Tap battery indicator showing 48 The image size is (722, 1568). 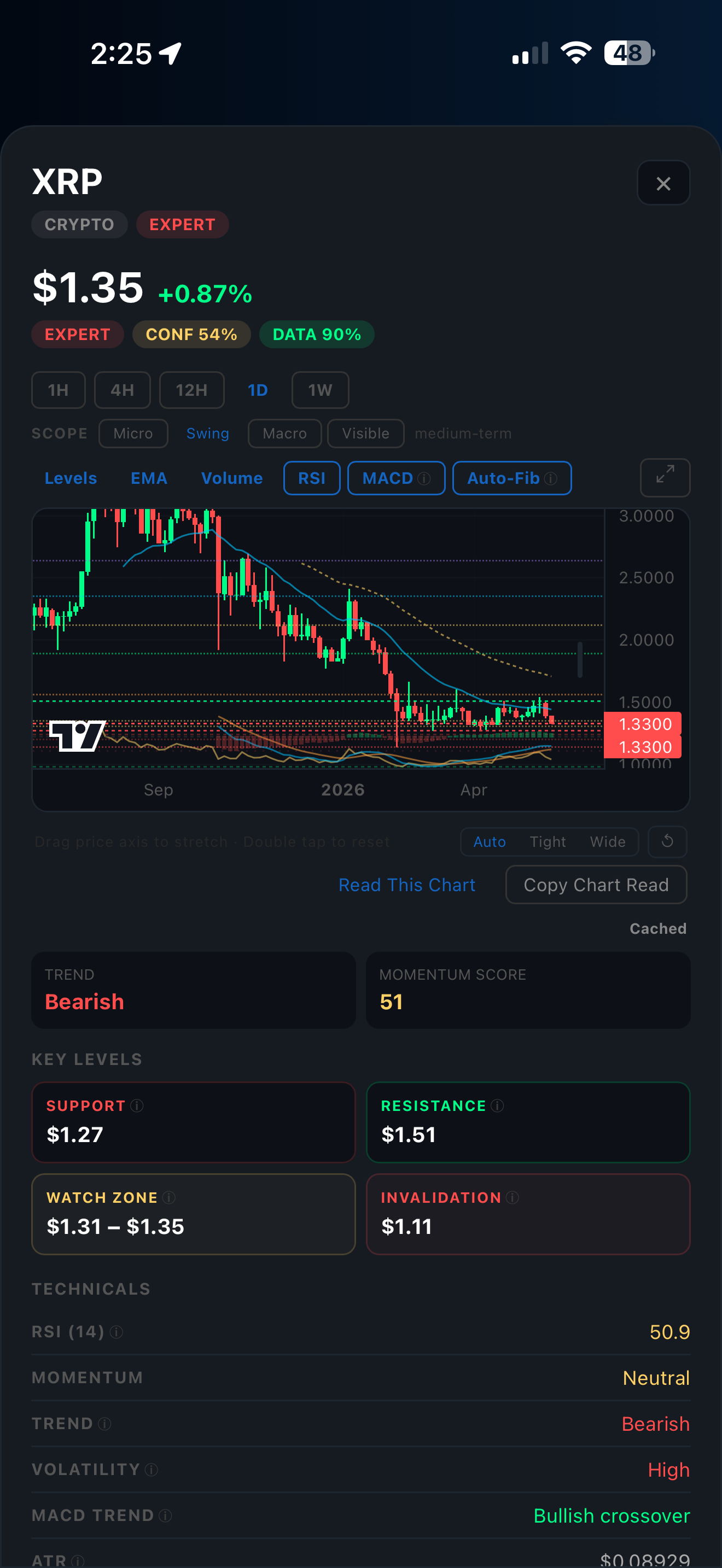click(x=630, y=53)
